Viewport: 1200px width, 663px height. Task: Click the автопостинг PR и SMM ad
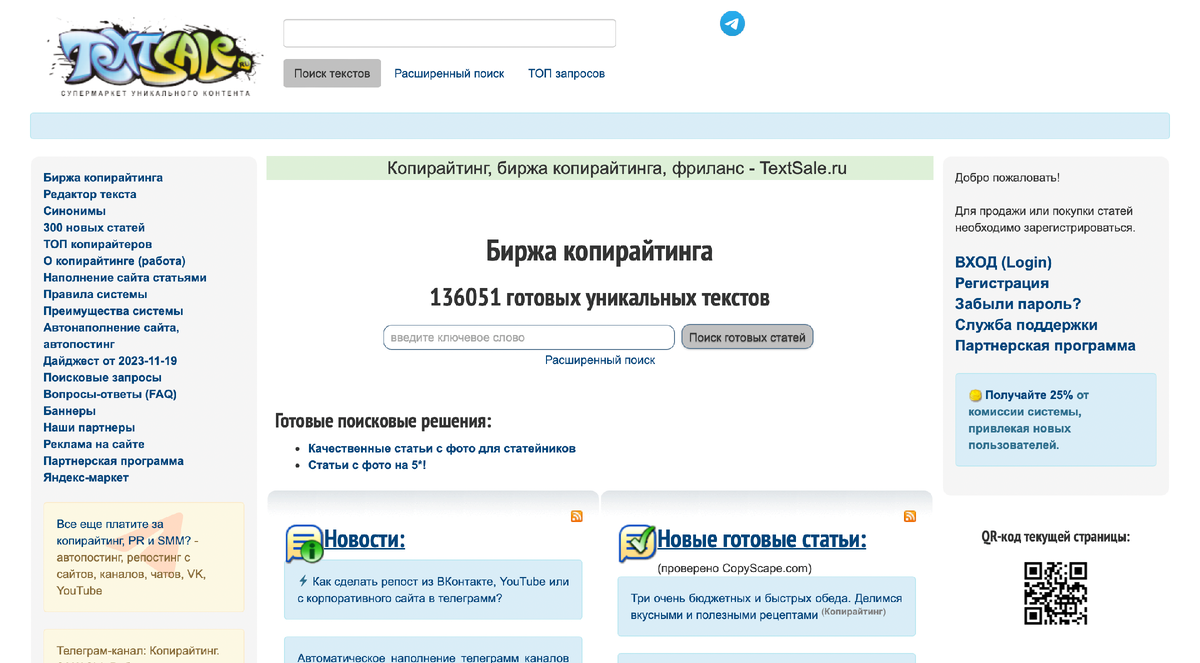click(144, 557)
